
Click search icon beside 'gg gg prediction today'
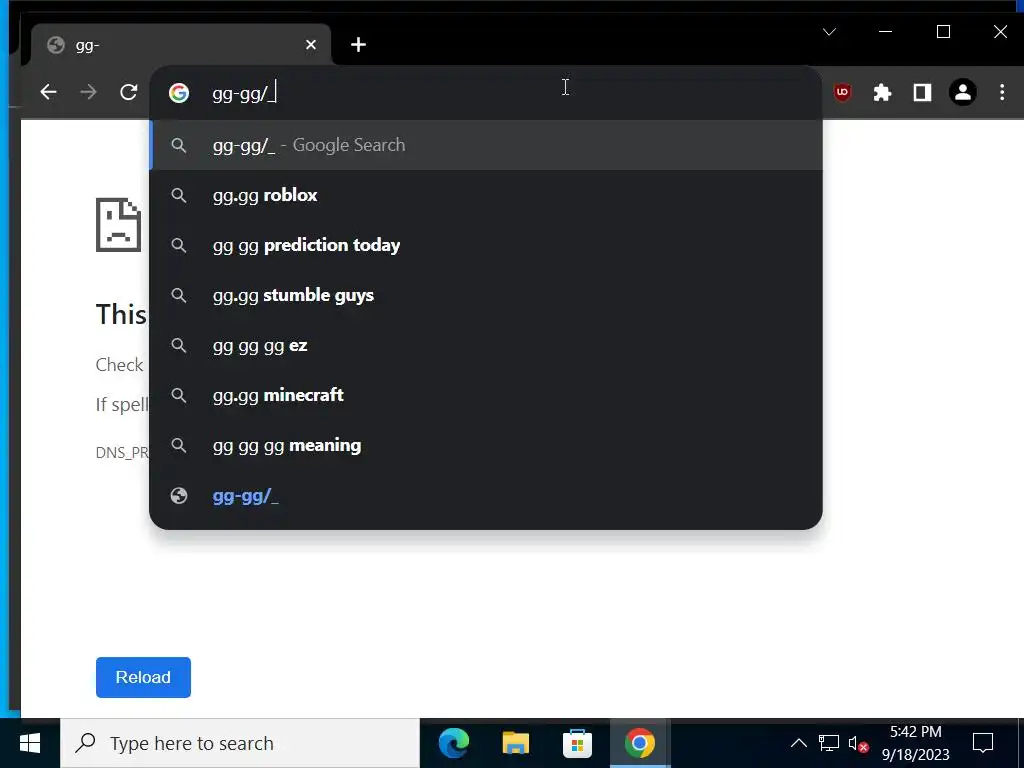click(x=179, y=245)
